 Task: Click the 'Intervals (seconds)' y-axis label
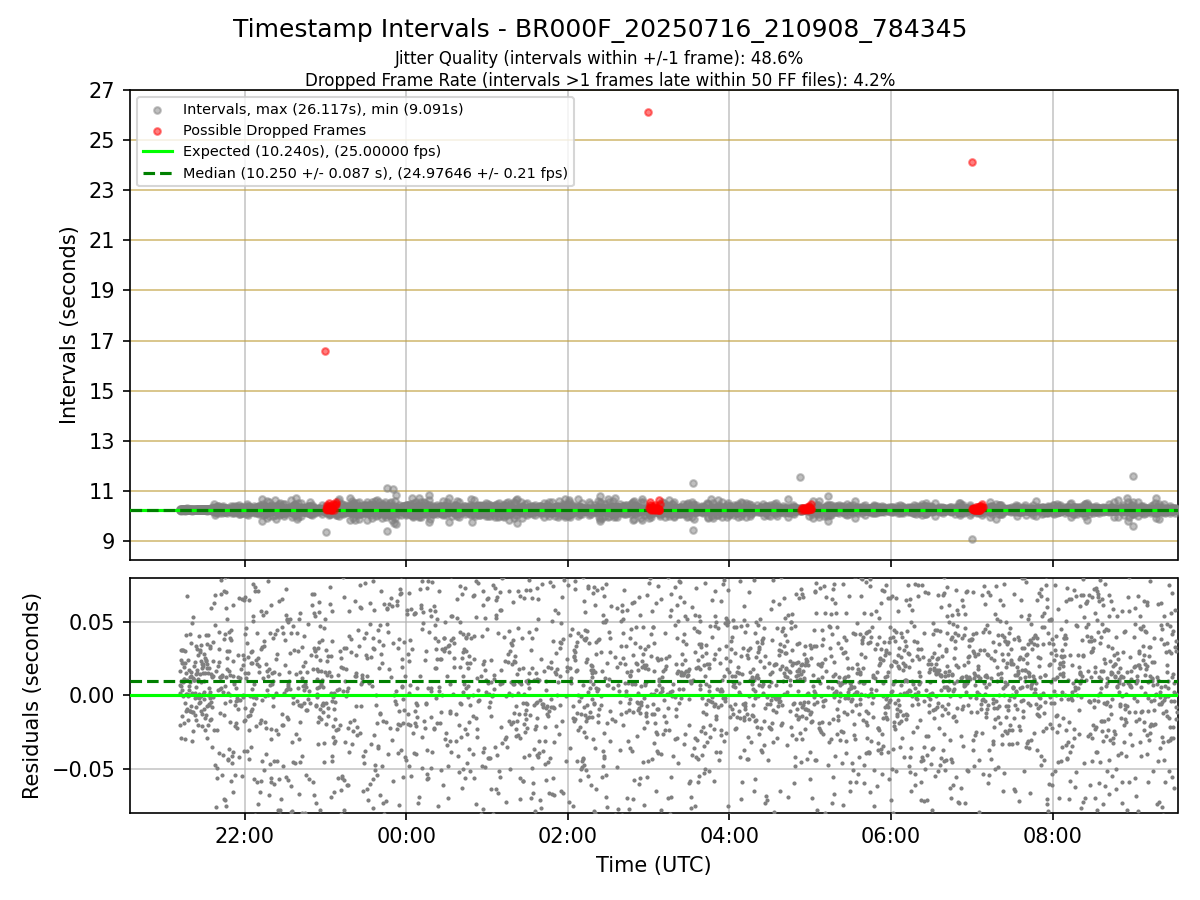coord(69,325)
